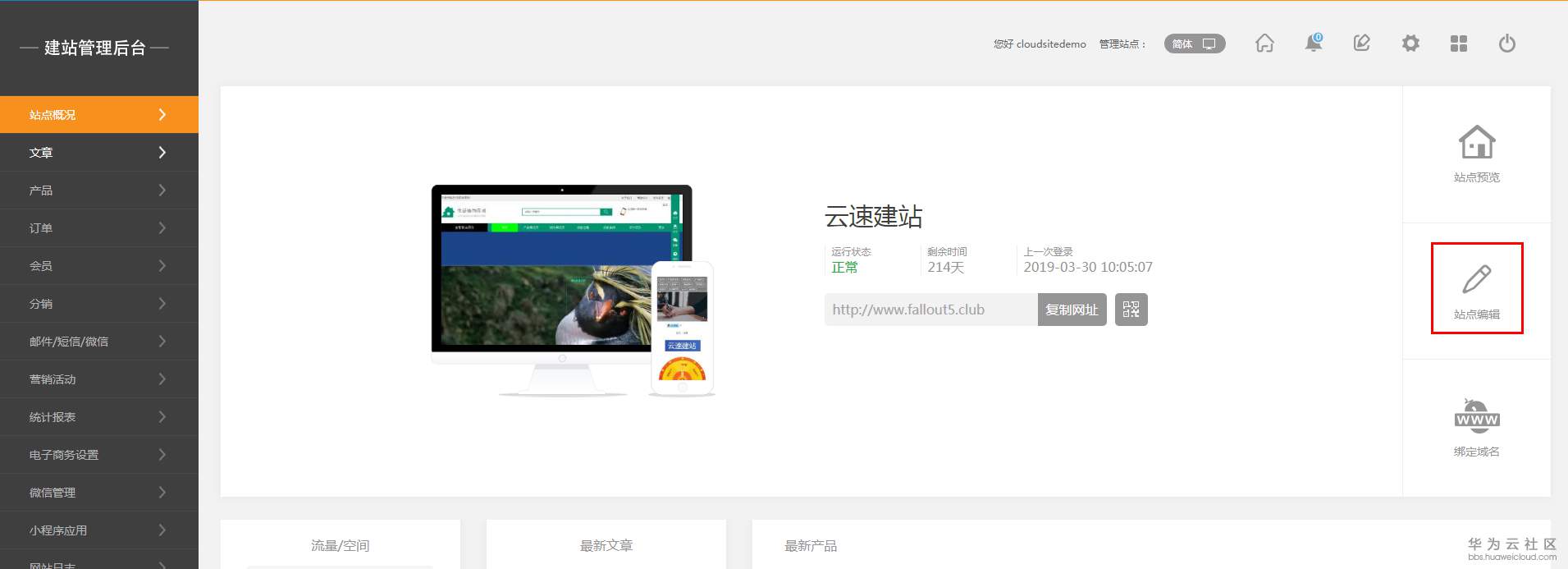Image resolution: width=1568 pixels, height=569 pixels.
Task: Click 复制网址 button
Action: coord(1072,310)
